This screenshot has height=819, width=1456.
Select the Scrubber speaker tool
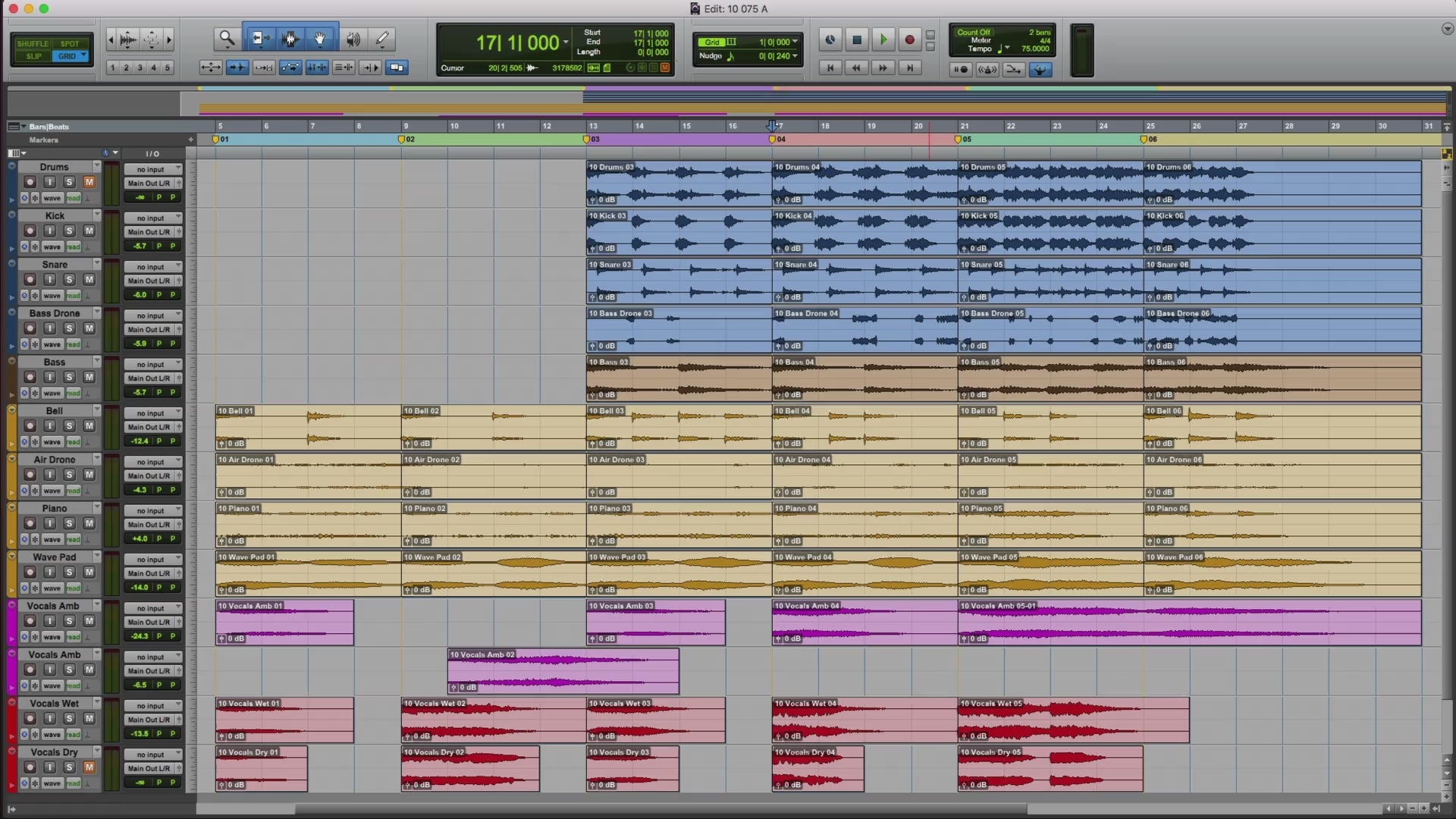tap(353, 39)
